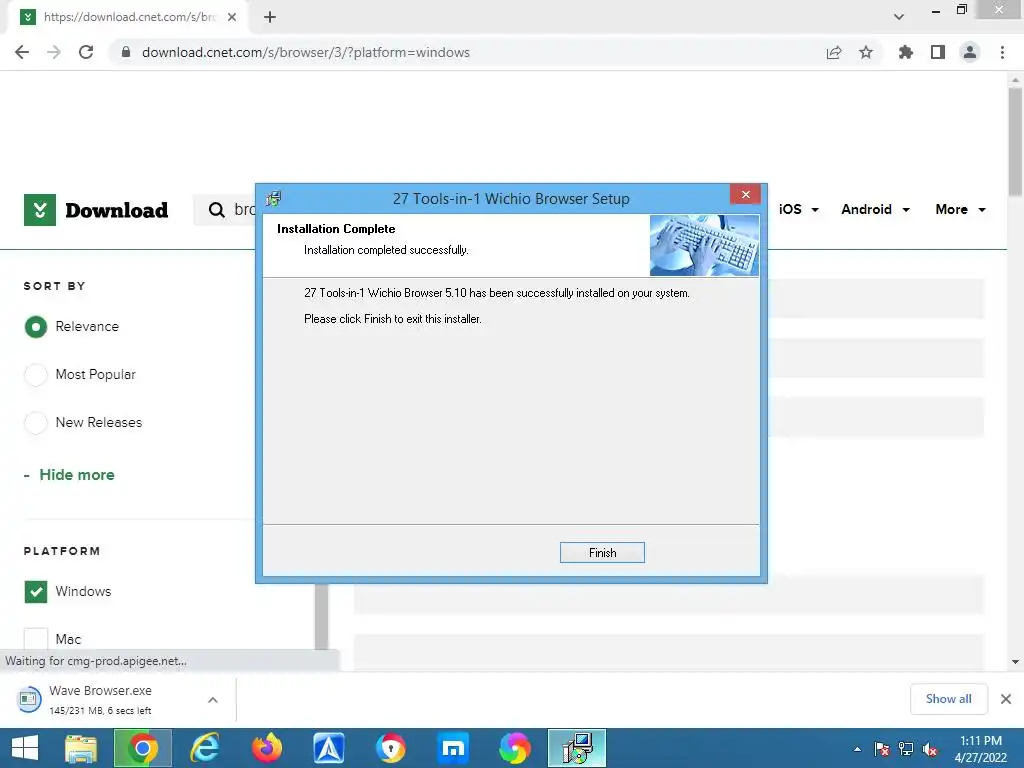Share this page using the share icon

[x=833, y=52]
